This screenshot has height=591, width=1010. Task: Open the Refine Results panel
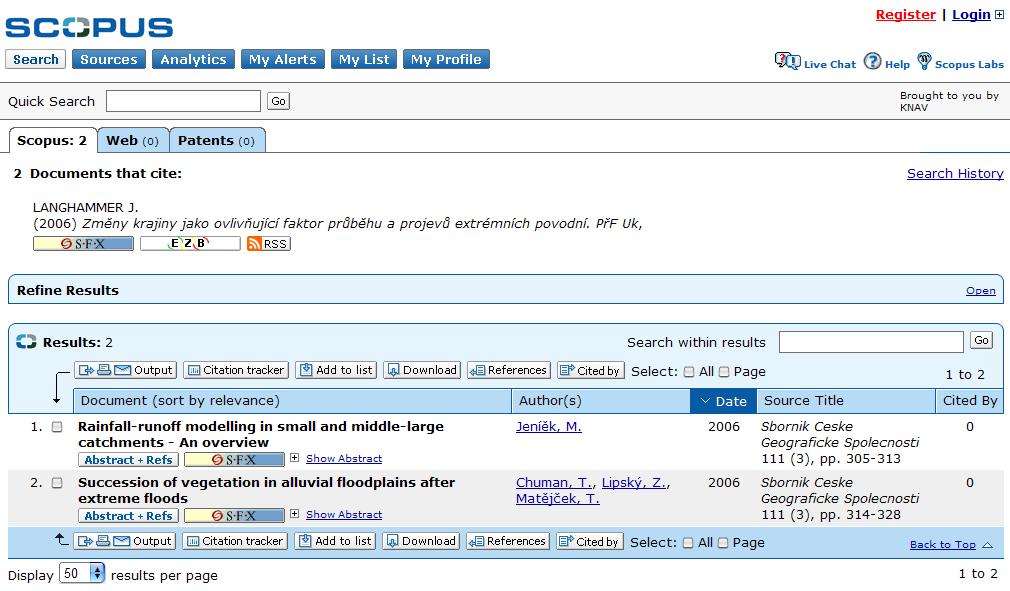click(x=980, y=290)
